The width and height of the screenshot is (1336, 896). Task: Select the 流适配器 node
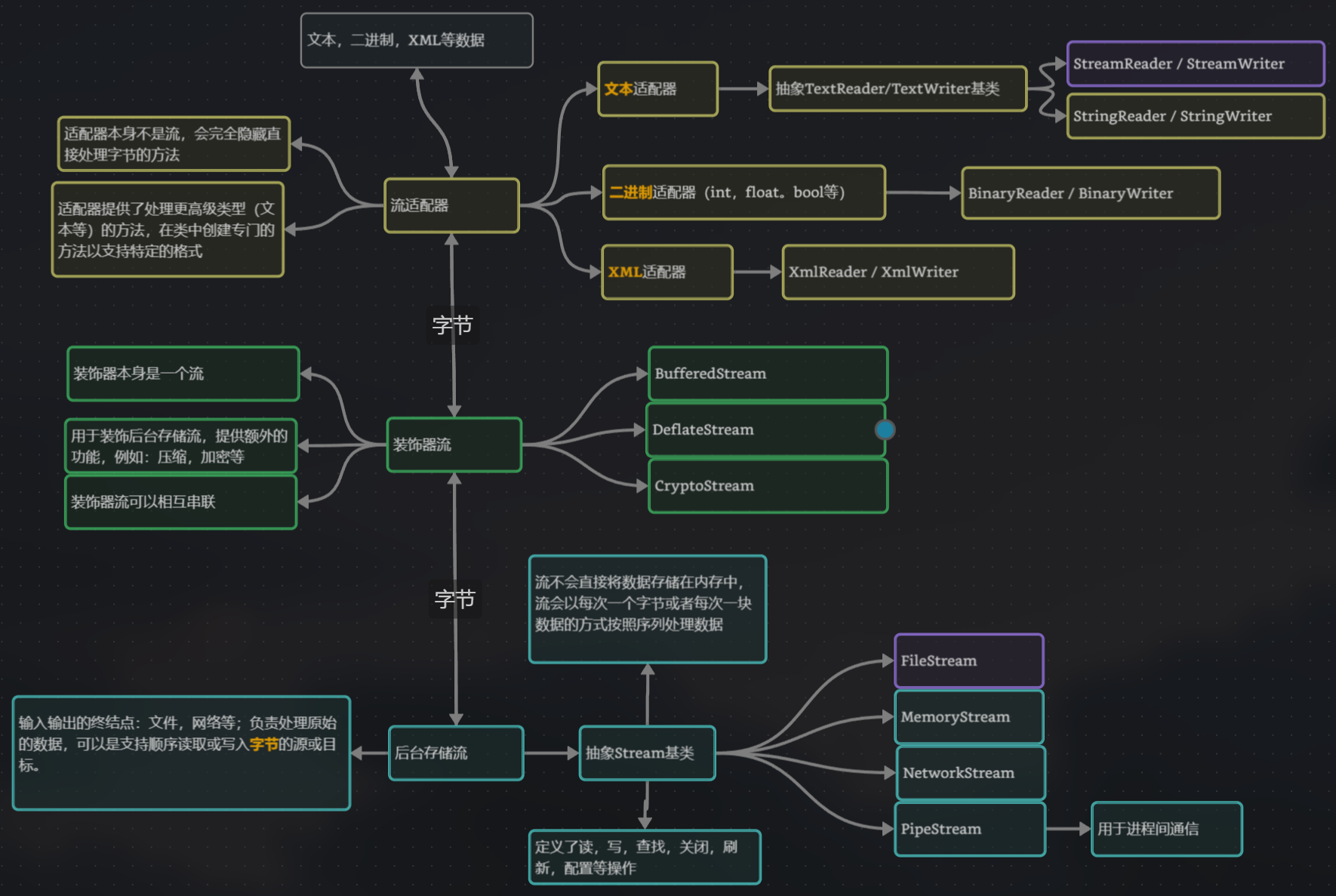(451, 205)
